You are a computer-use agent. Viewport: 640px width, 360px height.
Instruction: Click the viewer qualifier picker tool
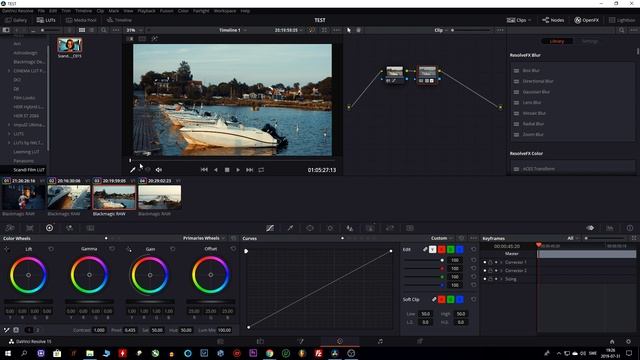[133, 170]
